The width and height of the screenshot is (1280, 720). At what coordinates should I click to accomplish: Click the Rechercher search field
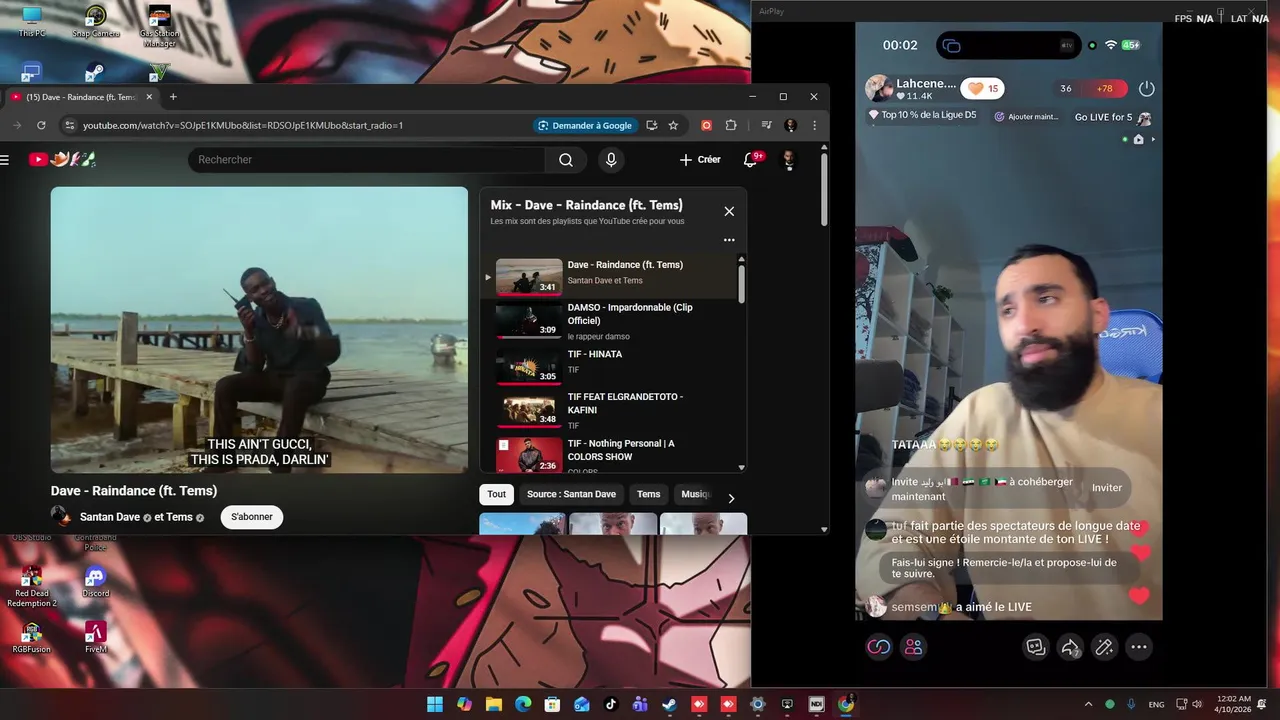[367, 160]
